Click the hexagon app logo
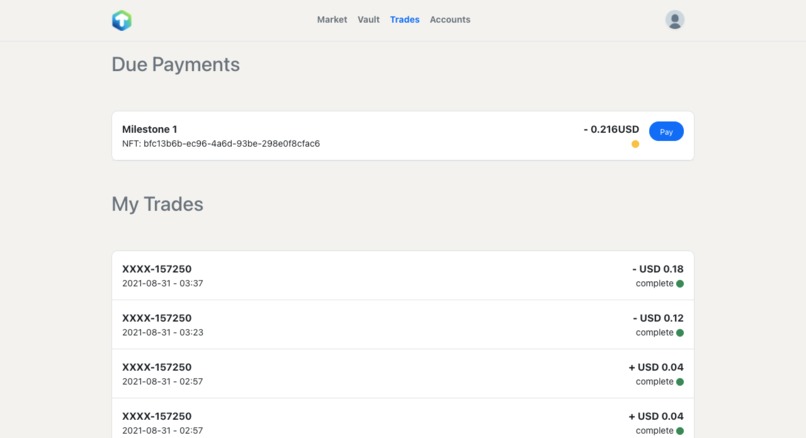This screenshot has width=806, height=438. pyautogui.click(x=122, y=20)
